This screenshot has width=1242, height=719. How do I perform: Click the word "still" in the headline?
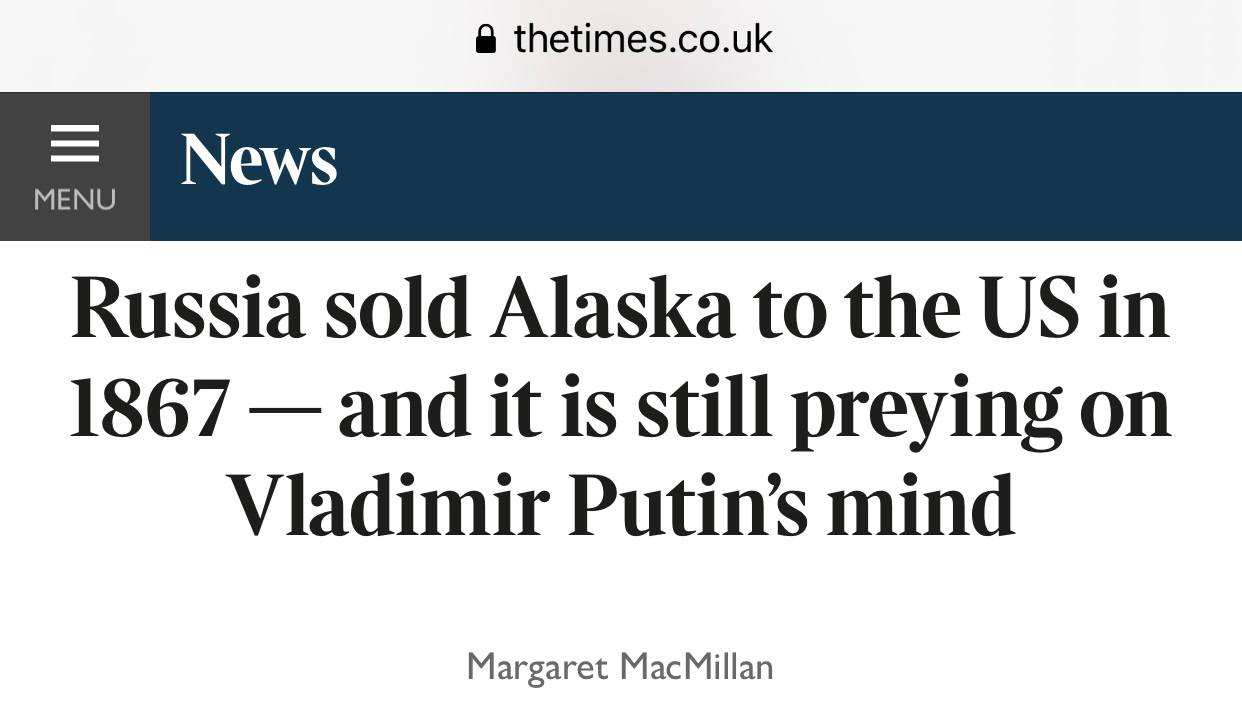pyautogui.click(x=705, y=409)
